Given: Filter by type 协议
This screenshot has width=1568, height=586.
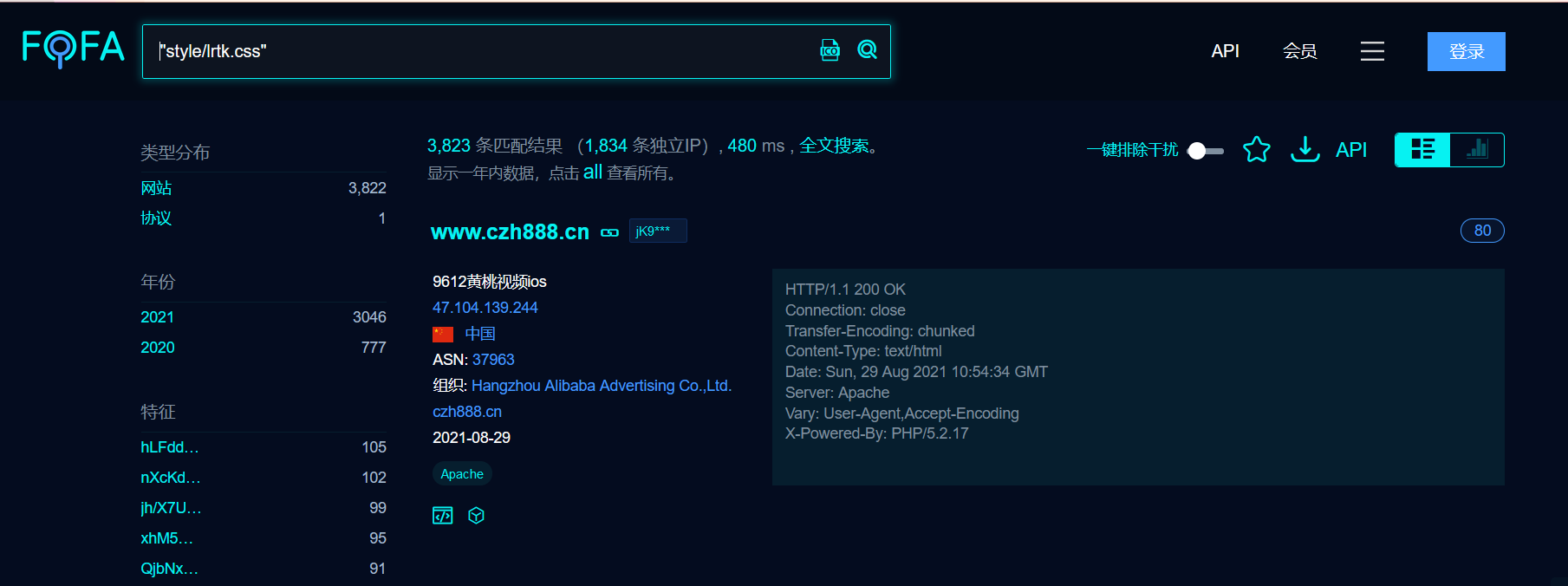Looking at the screenshot, I should 156,218.
